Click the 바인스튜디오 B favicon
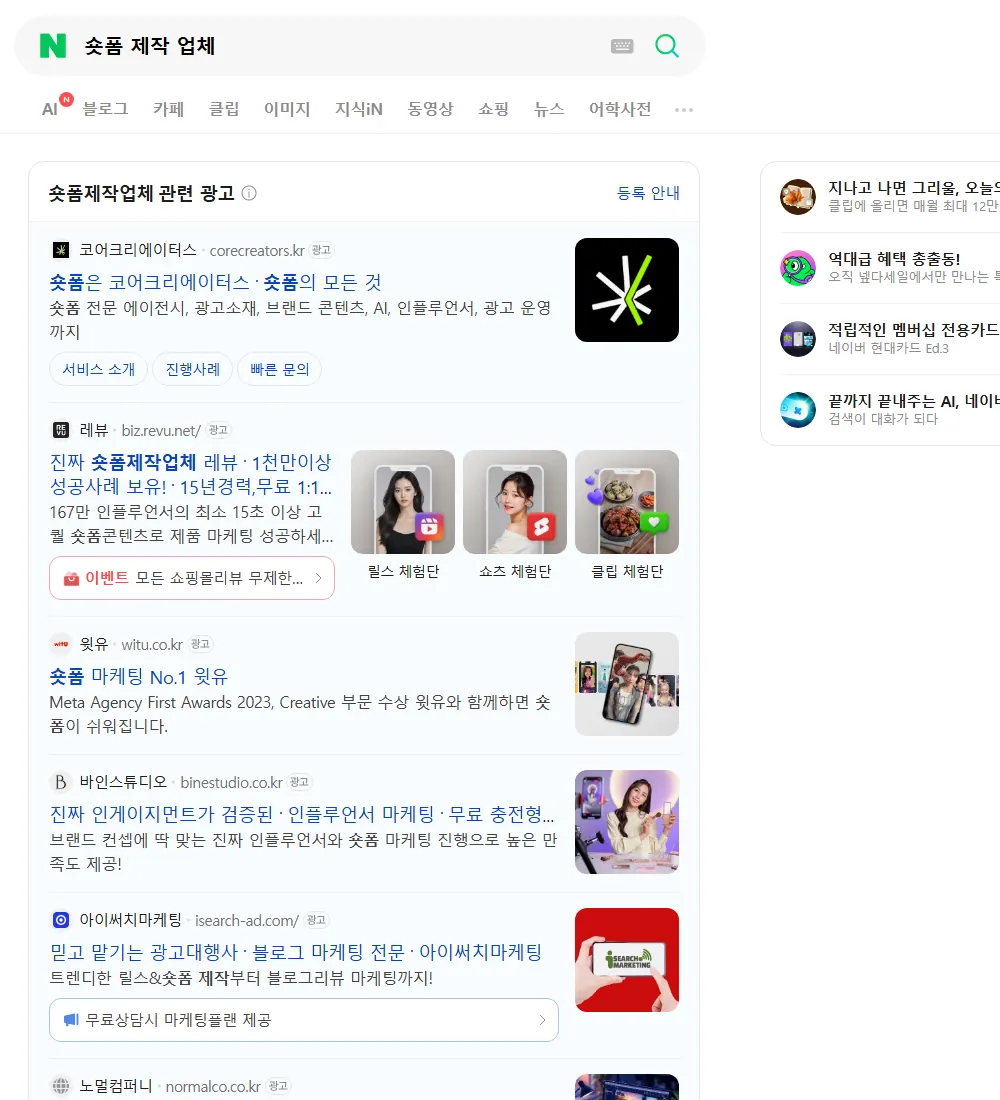 click(61, 782)
